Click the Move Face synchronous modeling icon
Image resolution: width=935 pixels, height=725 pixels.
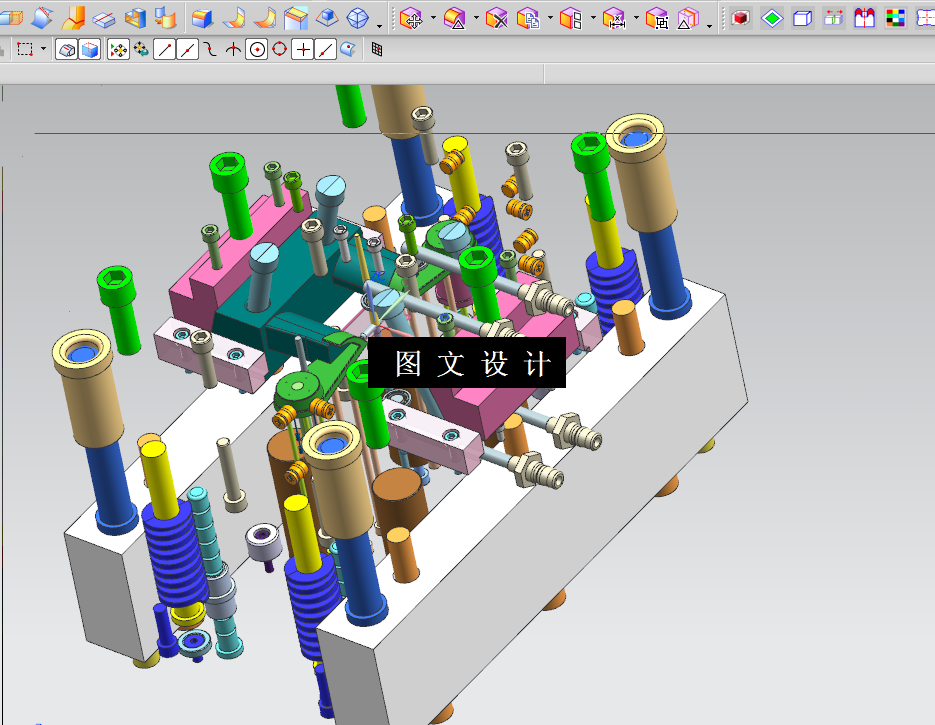(x=411, y=18)
